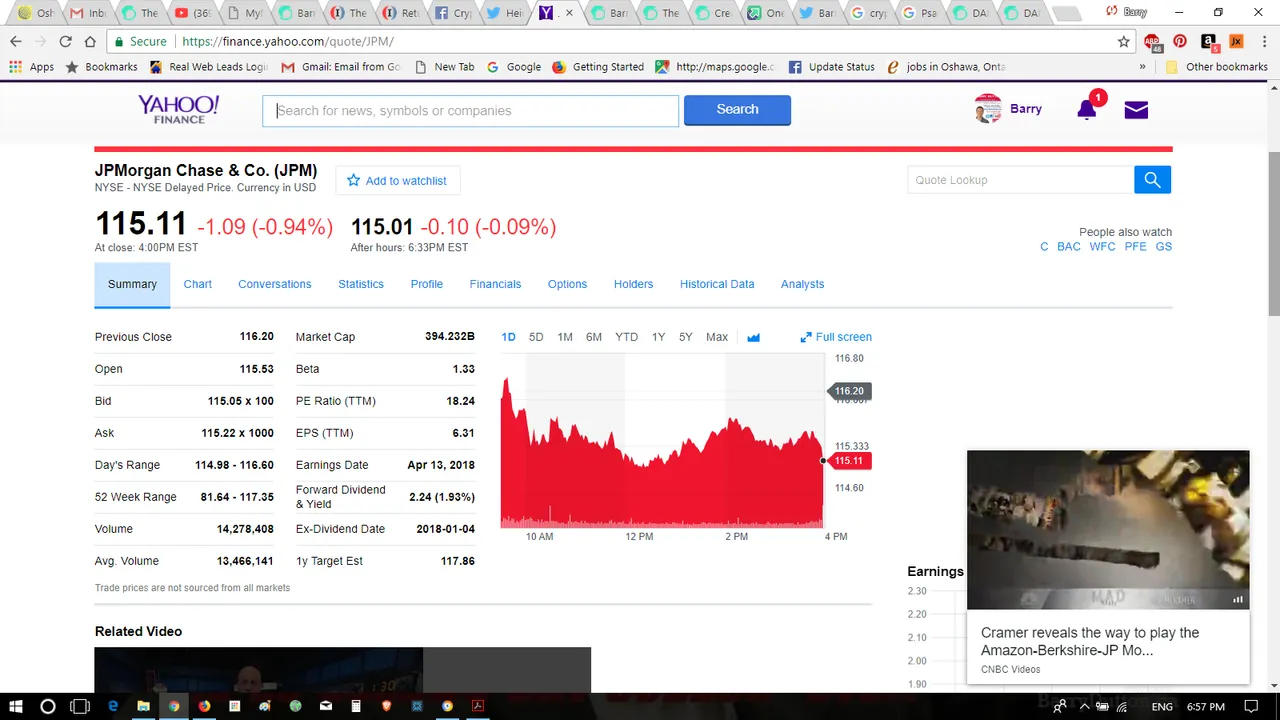Click the browser back arrow
1280x720 pixels.
click(15, 42)
